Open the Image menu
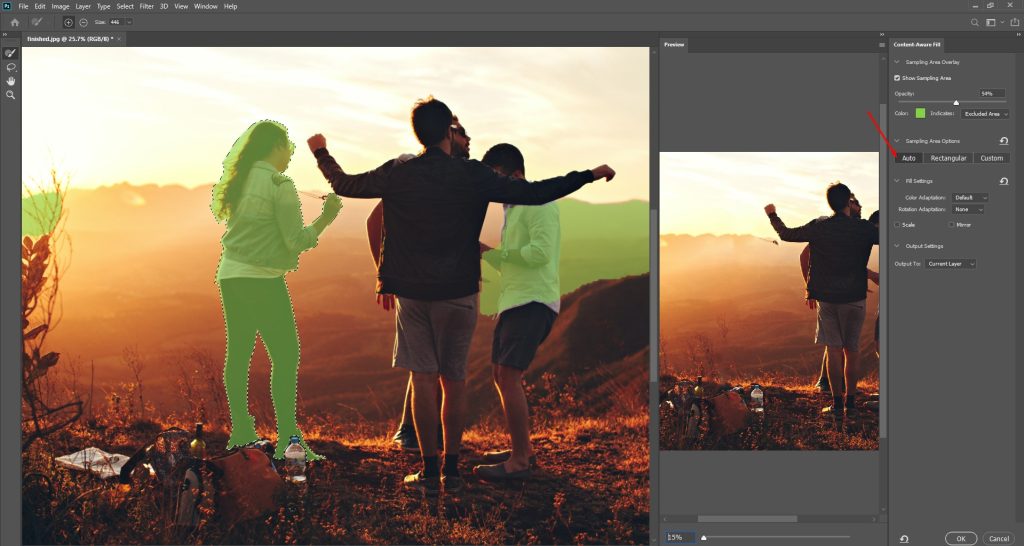Screen dimensions: 1024x546 [x=60, y=7]
